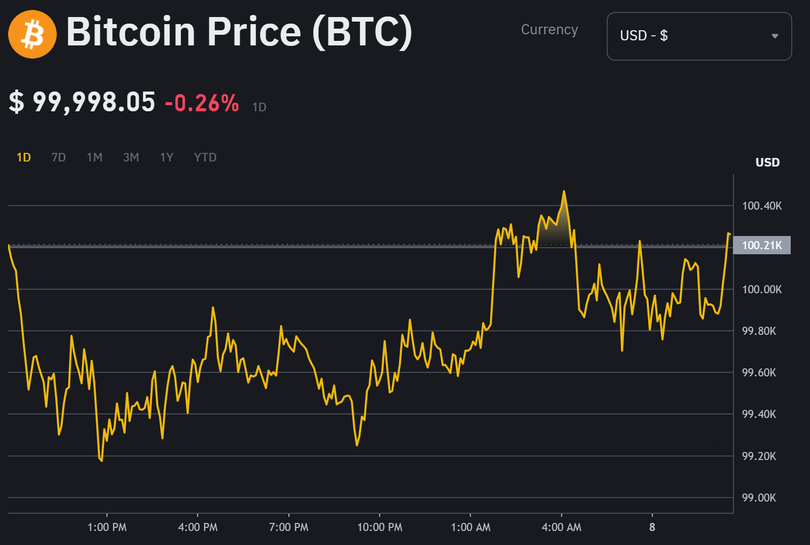Select the 3M chart range
Screen dimensions: 810x545
click(131, 157)
